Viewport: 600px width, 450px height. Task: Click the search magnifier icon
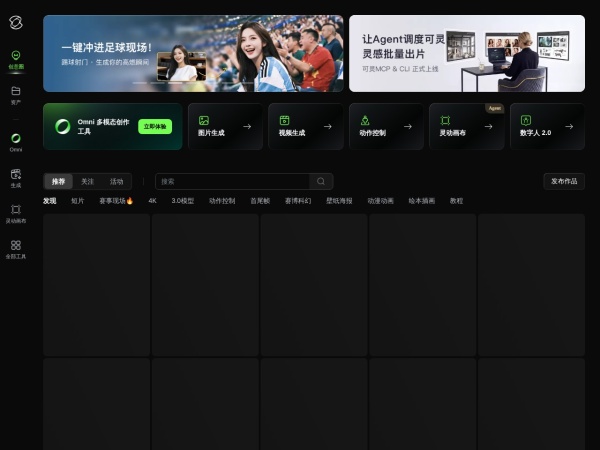click(x=321, y=181)
